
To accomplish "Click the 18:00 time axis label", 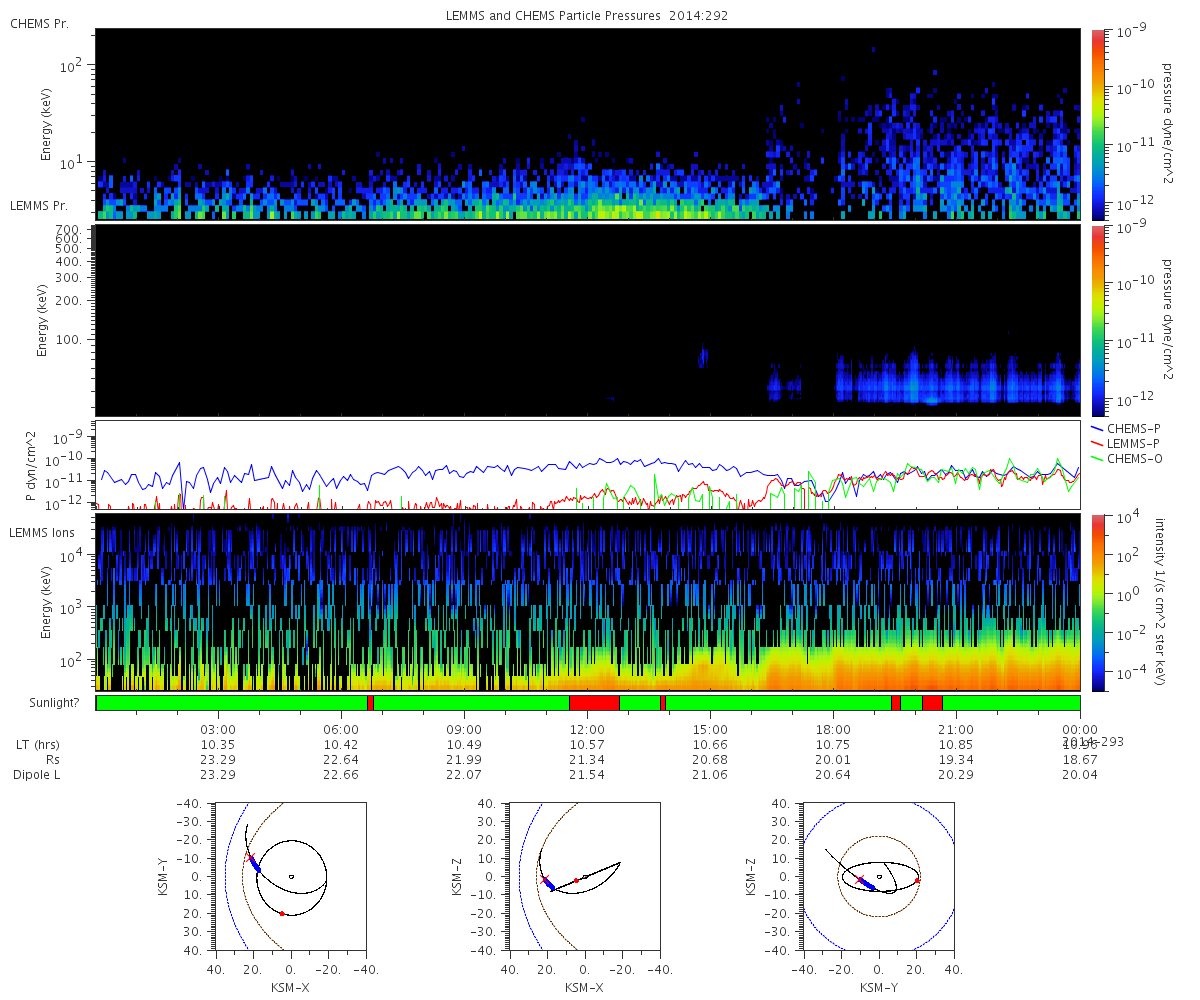I will [x=833, y=729].
